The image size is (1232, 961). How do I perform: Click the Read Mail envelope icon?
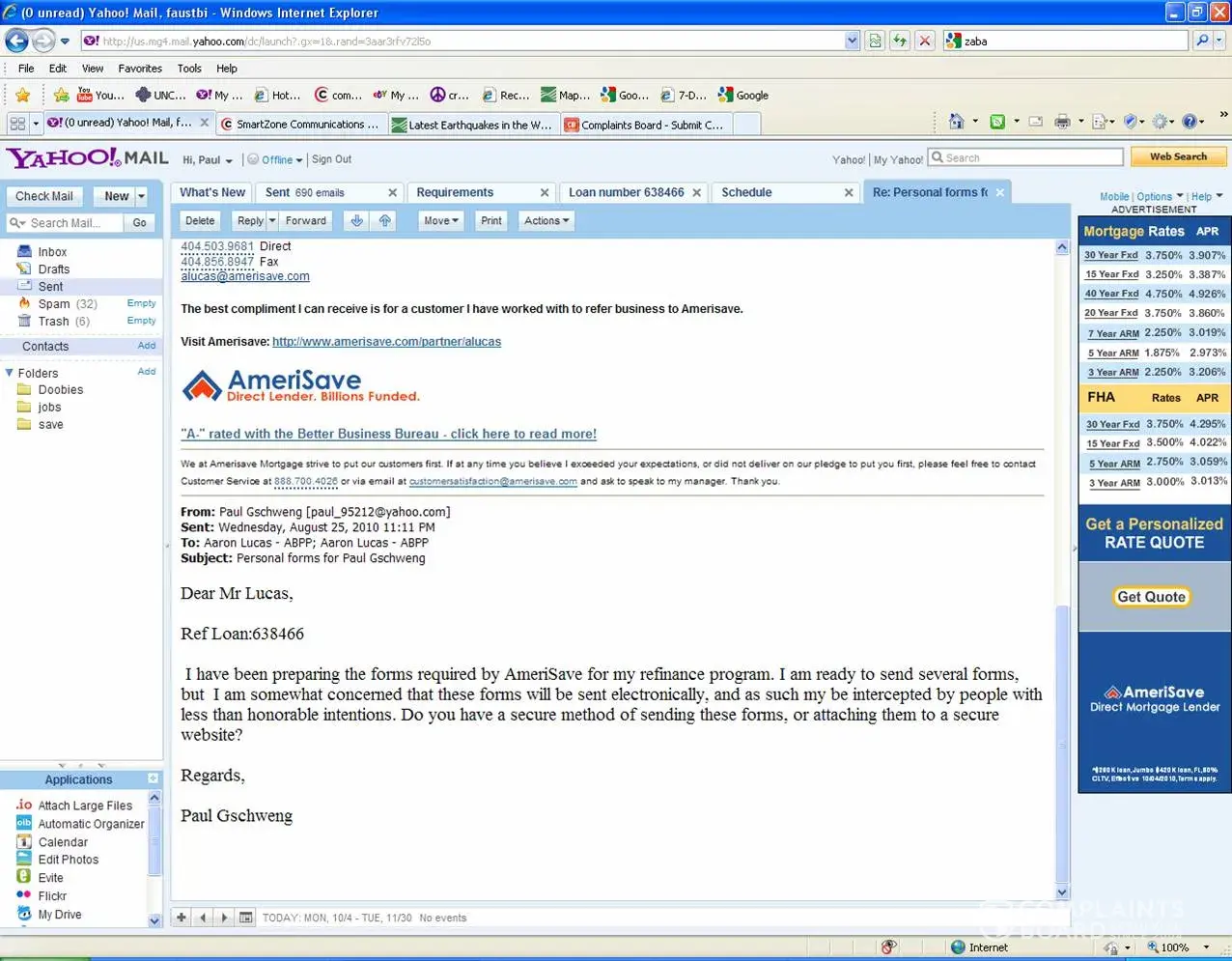coord(1035,122)
